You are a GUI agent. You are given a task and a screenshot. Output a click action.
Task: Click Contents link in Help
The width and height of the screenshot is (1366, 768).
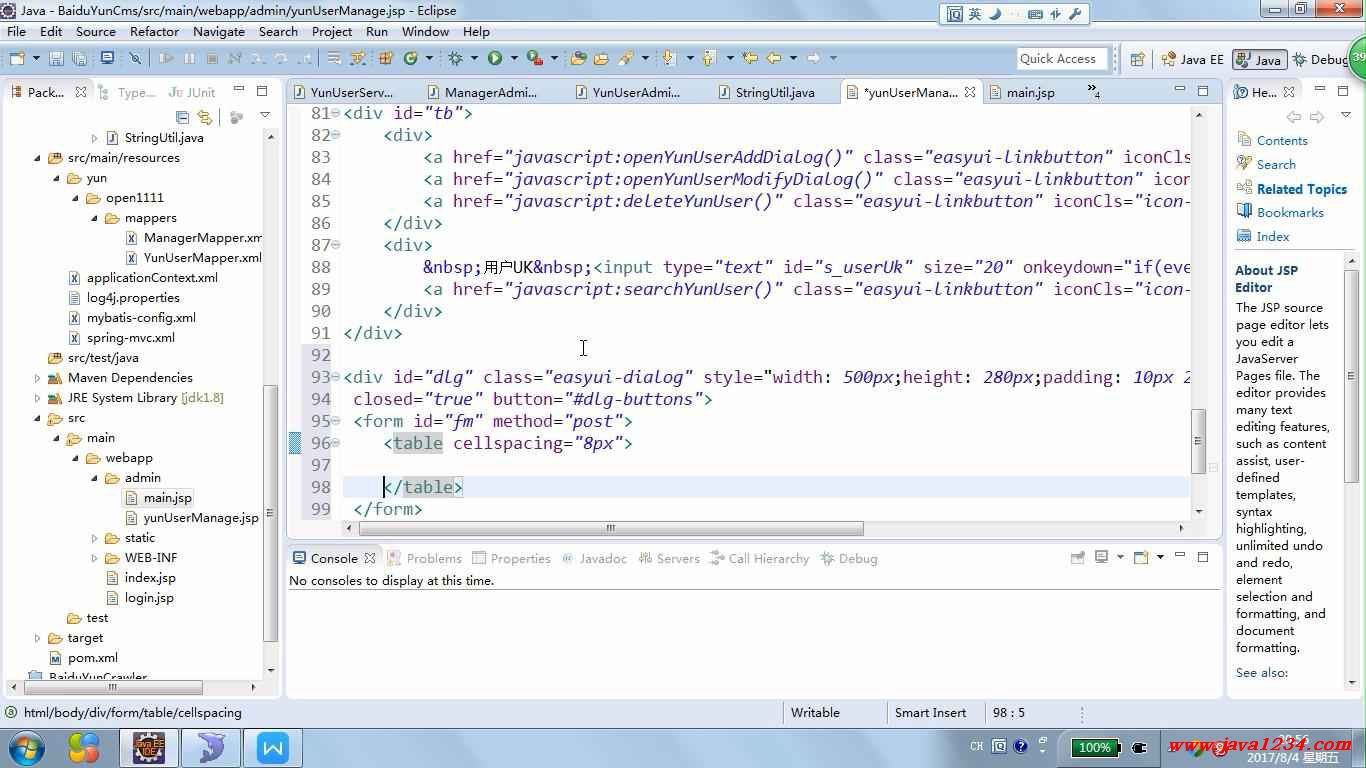[x=1282, y=141]
